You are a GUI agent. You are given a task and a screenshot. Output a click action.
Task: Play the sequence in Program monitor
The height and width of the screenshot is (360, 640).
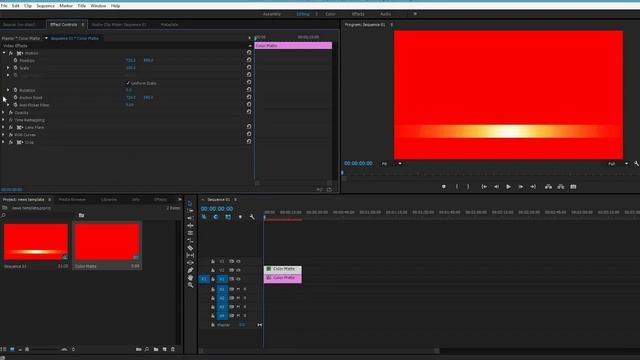508,187
